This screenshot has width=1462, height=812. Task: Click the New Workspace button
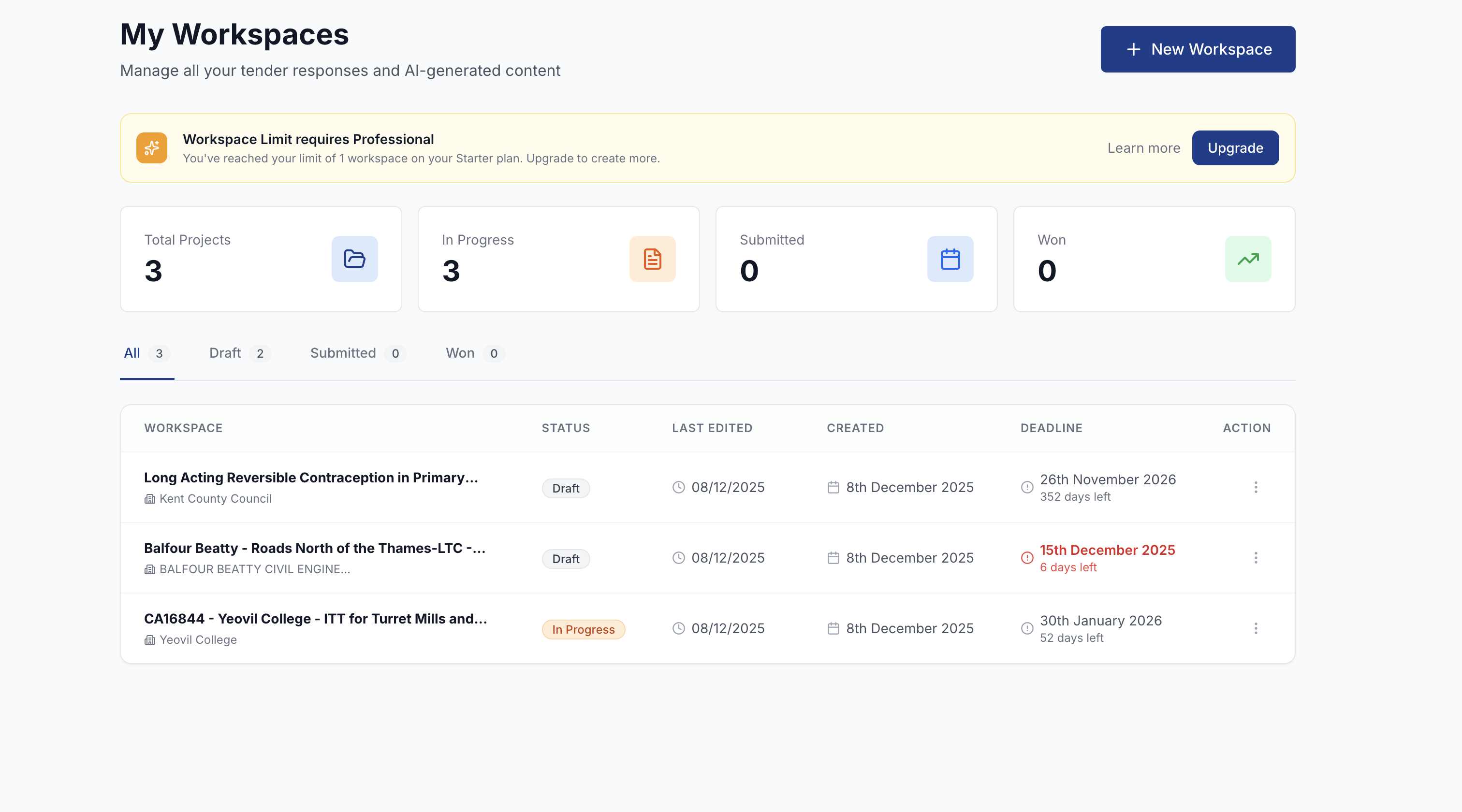tap(1197, 49)
